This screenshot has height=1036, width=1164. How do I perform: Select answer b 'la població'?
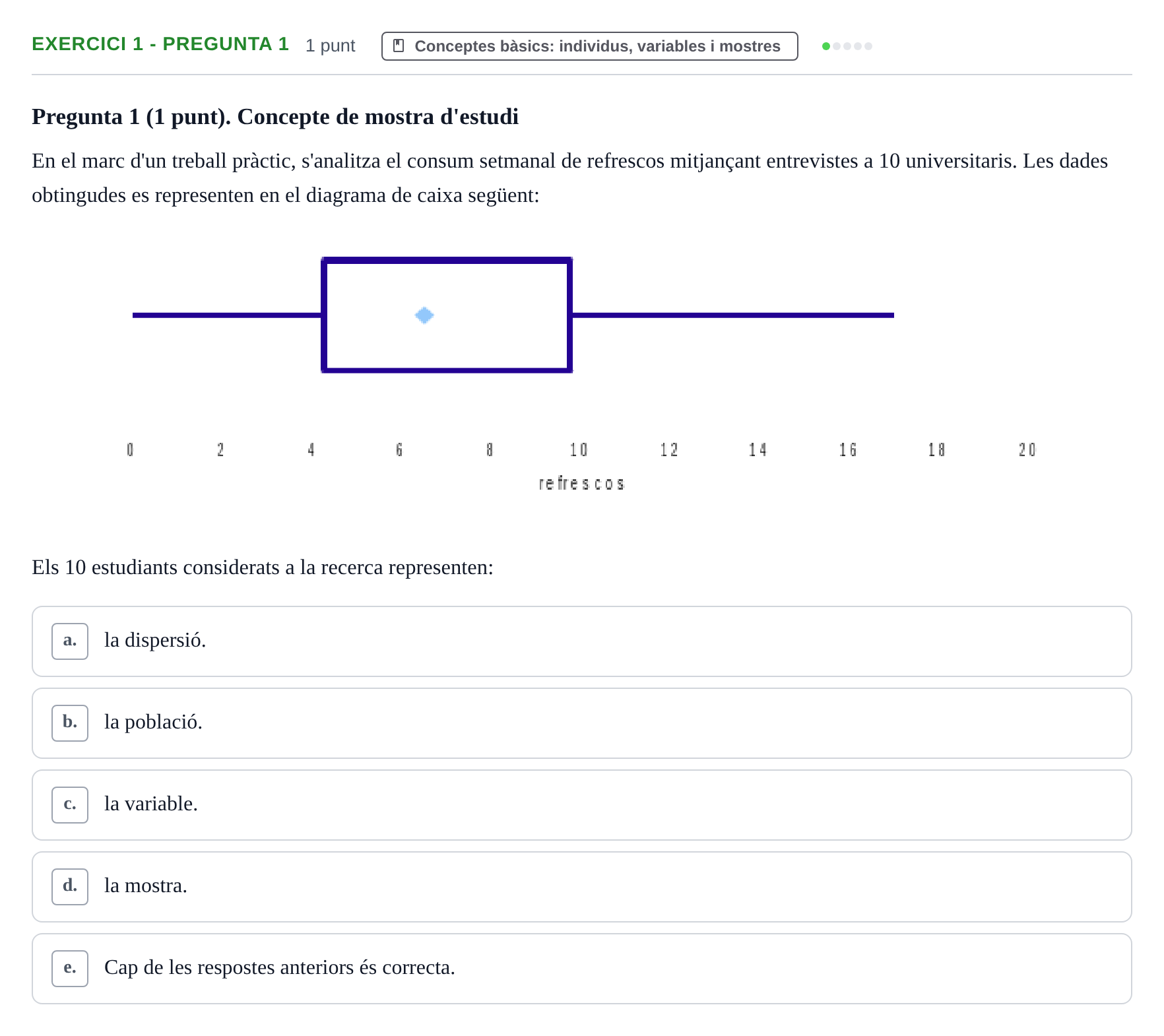pyautogui.click(x=581, y=723)
